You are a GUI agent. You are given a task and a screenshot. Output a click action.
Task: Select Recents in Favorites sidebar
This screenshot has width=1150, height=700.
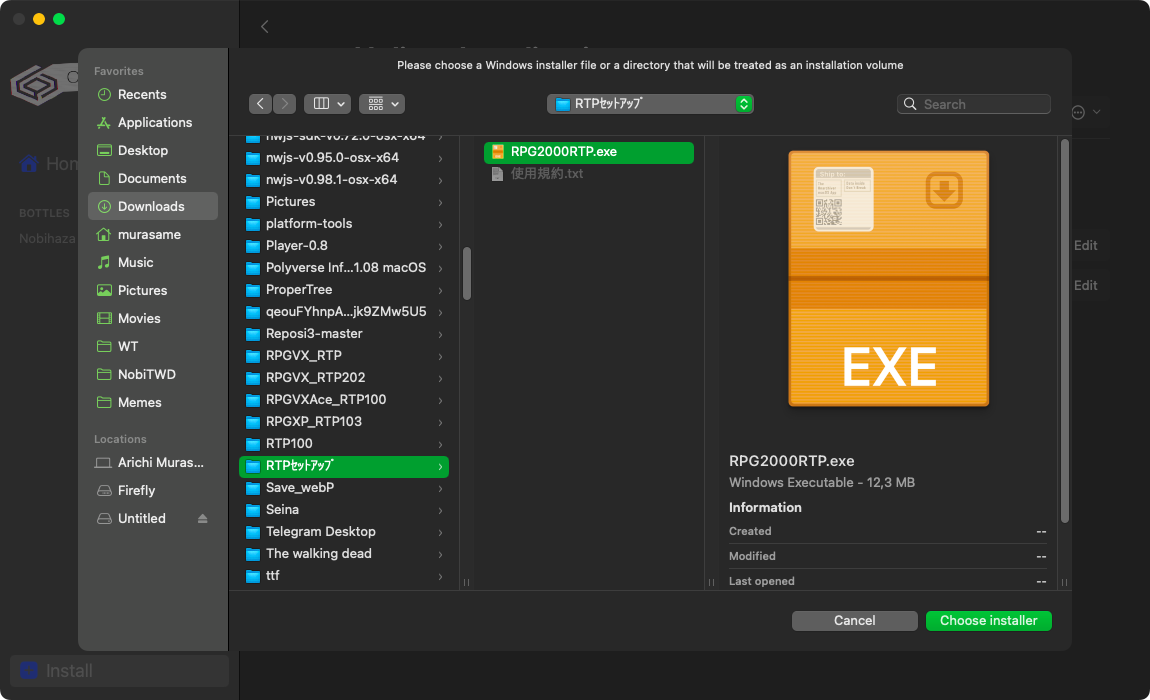pyautogui.click(x=142, y=94)
